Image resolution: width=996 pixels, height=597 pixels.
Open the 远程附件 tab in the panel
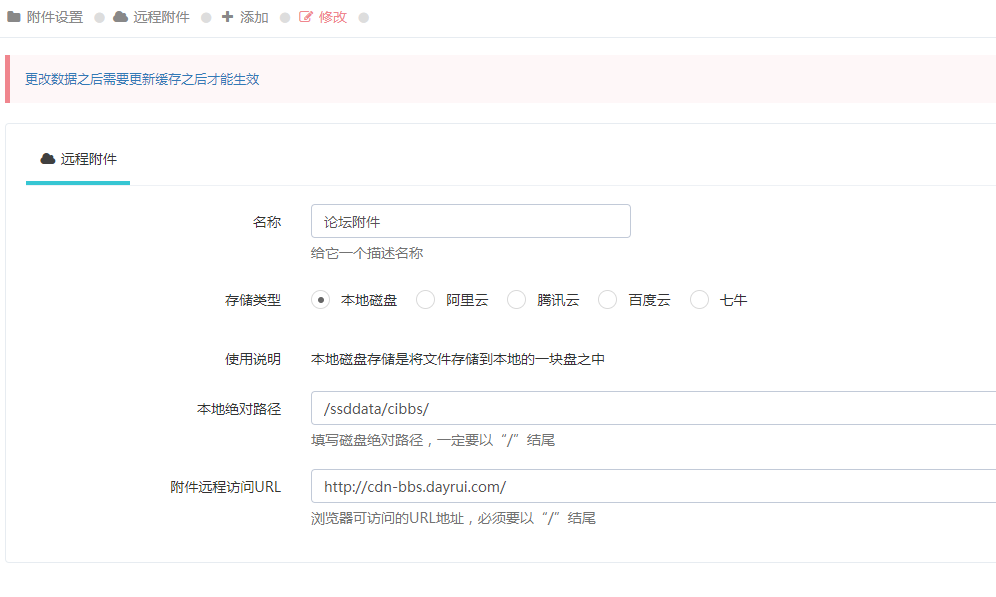click(78, 159)
